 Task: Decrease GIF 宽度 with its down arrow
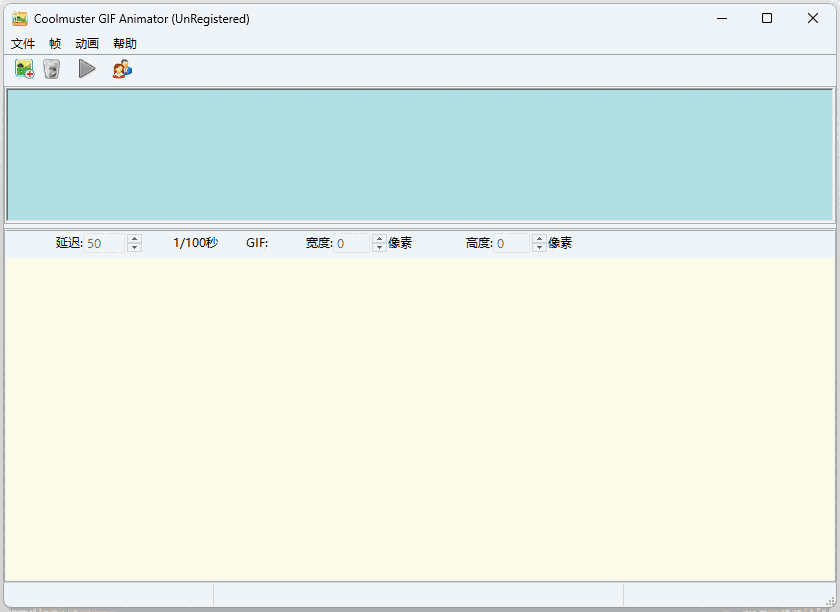pyautogui.click(x=379, y=247)
